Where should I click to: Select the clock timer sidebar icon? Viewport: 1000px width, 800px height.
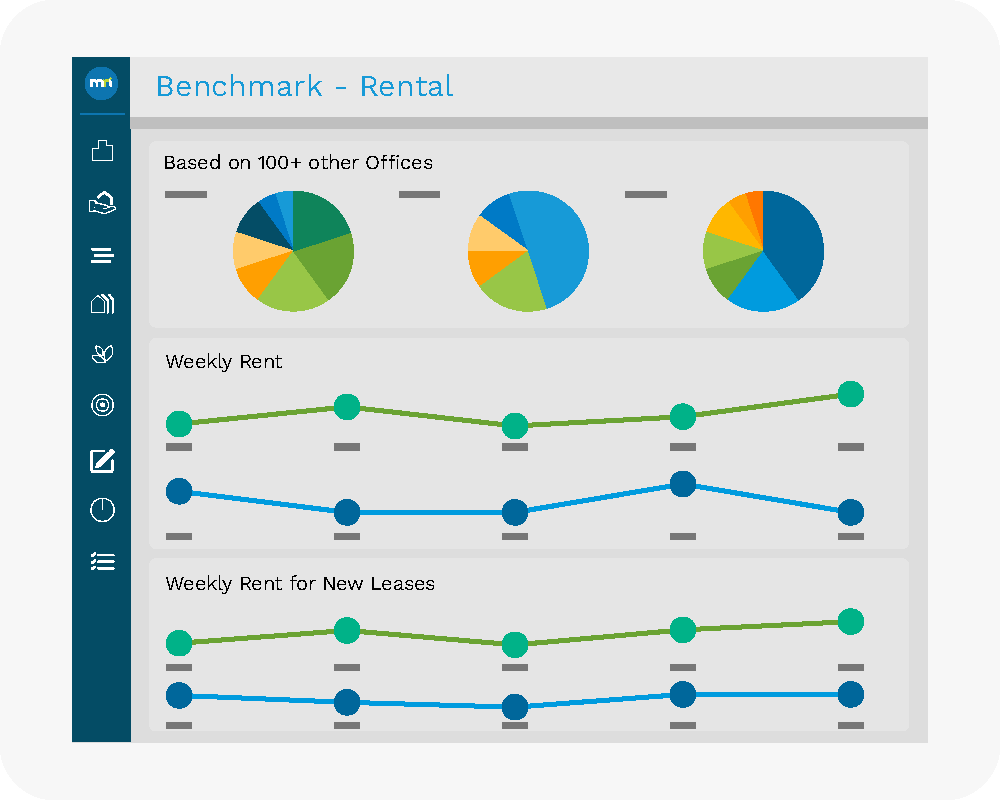click(x=102, y=510)
